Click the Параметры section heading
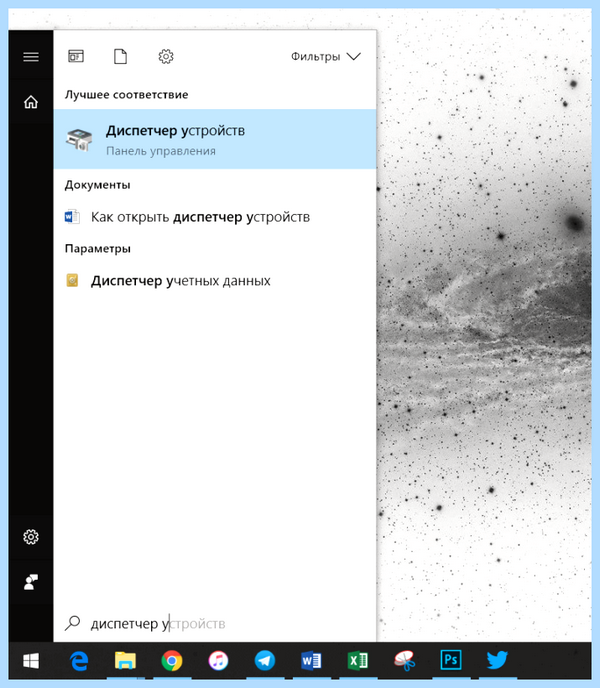Image resolution: width=600 pixels, height=688 pixels. 98,249
